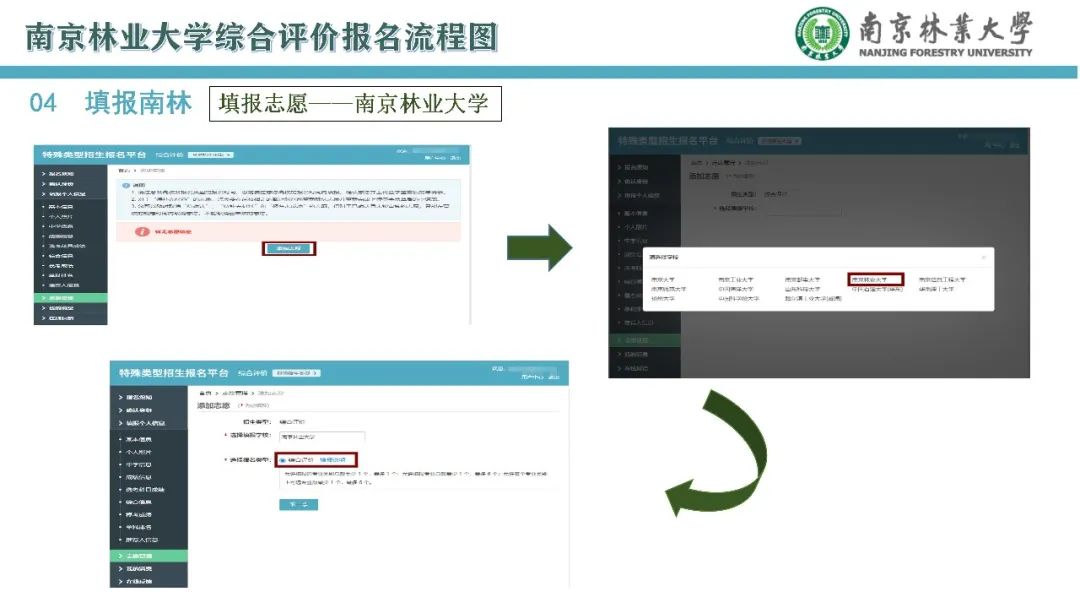The height and width of the screenshot is (608, 1080).
Task: Select the 综合评价 radio button in the bottom form
Action: [x=280, y=459]
